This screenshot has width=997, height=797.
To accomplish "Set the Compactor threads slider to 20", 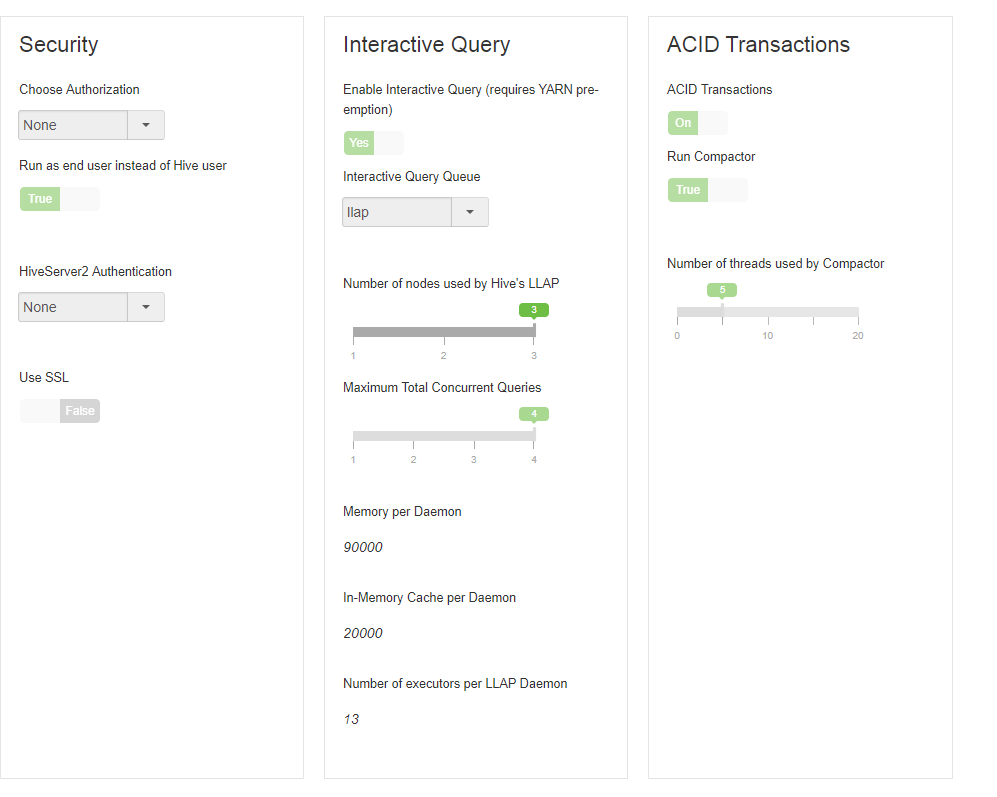I will point(858,312).
